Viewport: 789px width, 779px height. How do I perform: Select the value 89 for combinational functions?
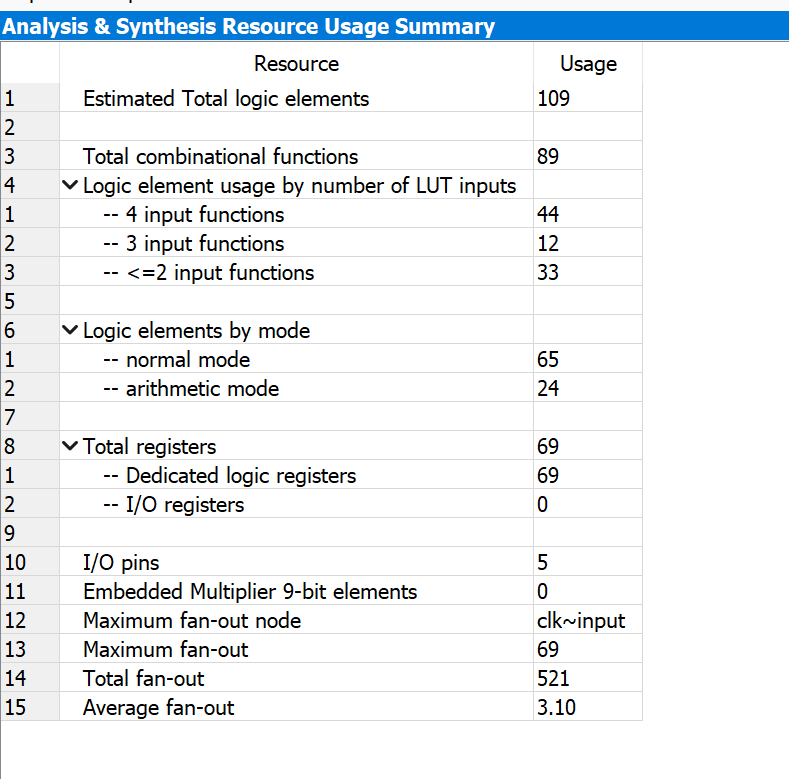point(547,156)
